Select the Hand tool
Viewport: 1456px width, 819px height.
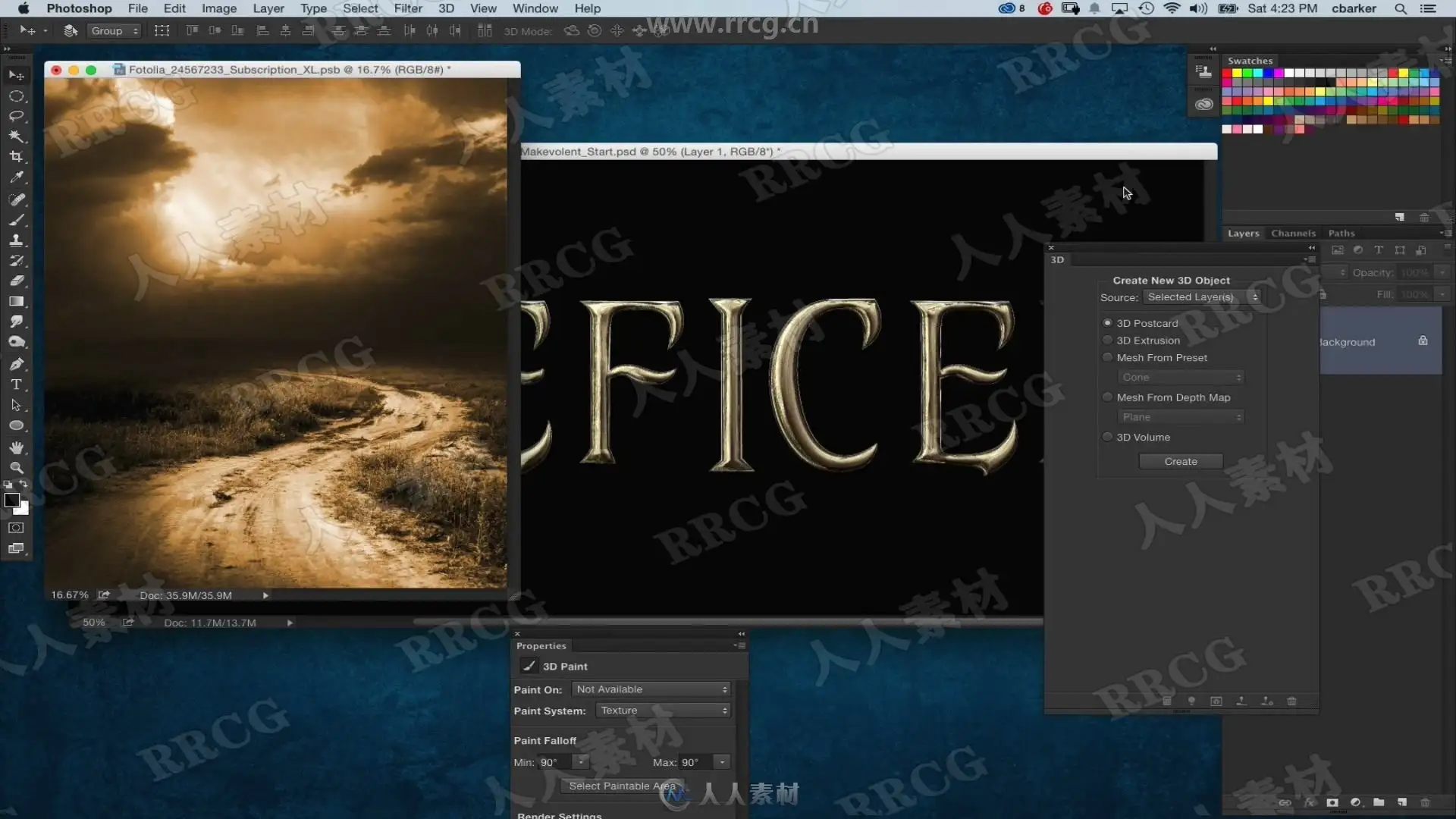coord(16,447)
